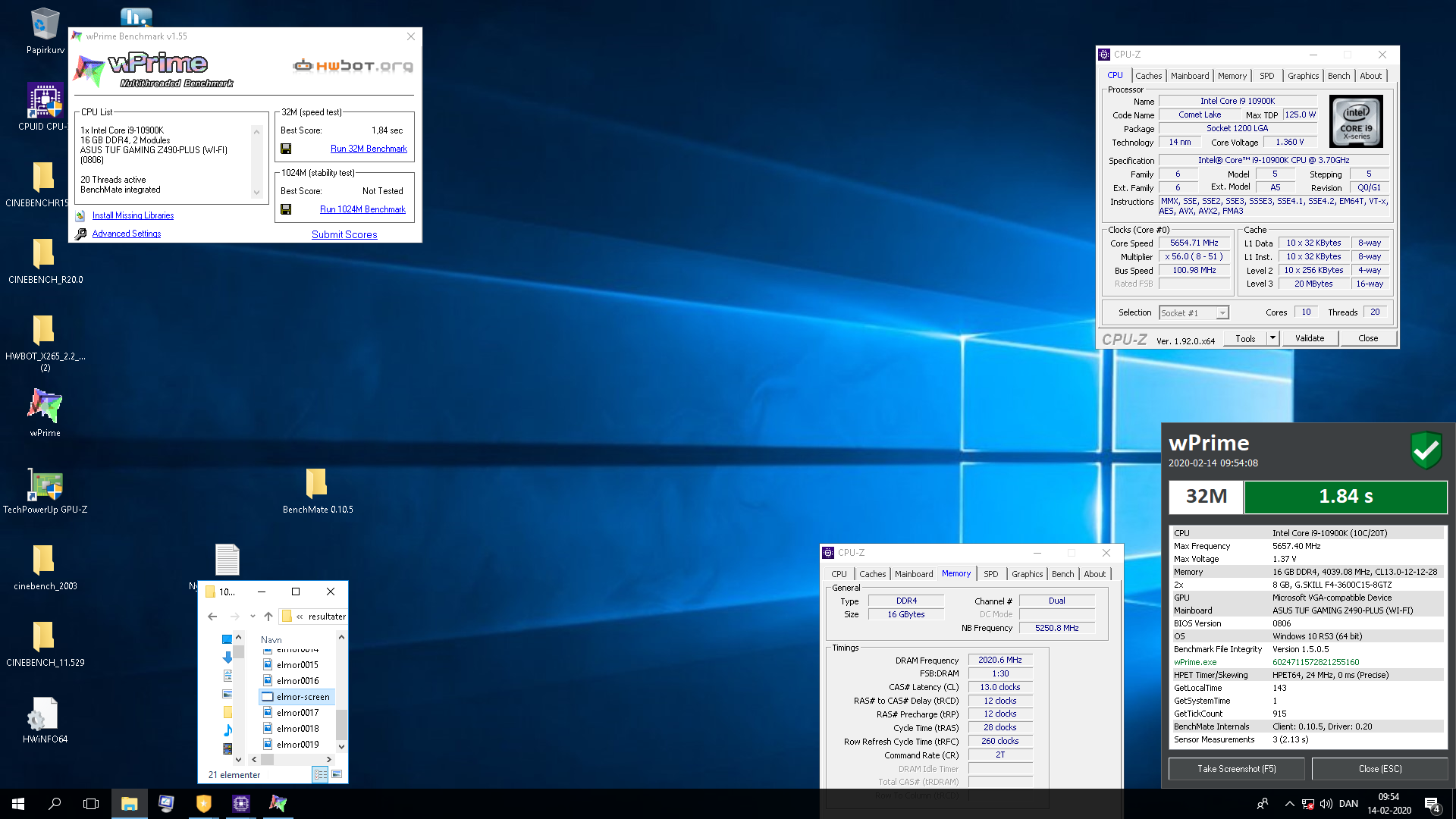Click the Advanced Settings wrench icon
Image resolution: width=1456 pixels, height=819 pixels.
pos(80,234)
